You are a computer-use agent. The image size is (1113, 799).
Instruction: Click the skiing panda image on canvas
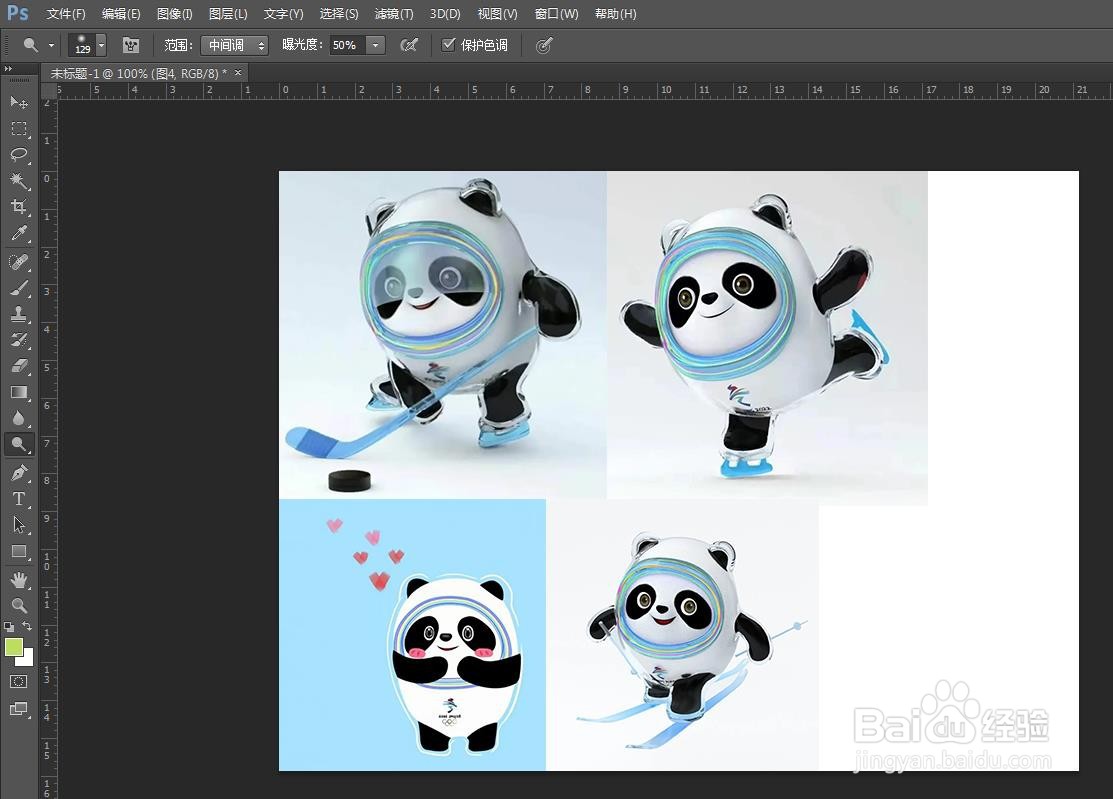point(682,637)
